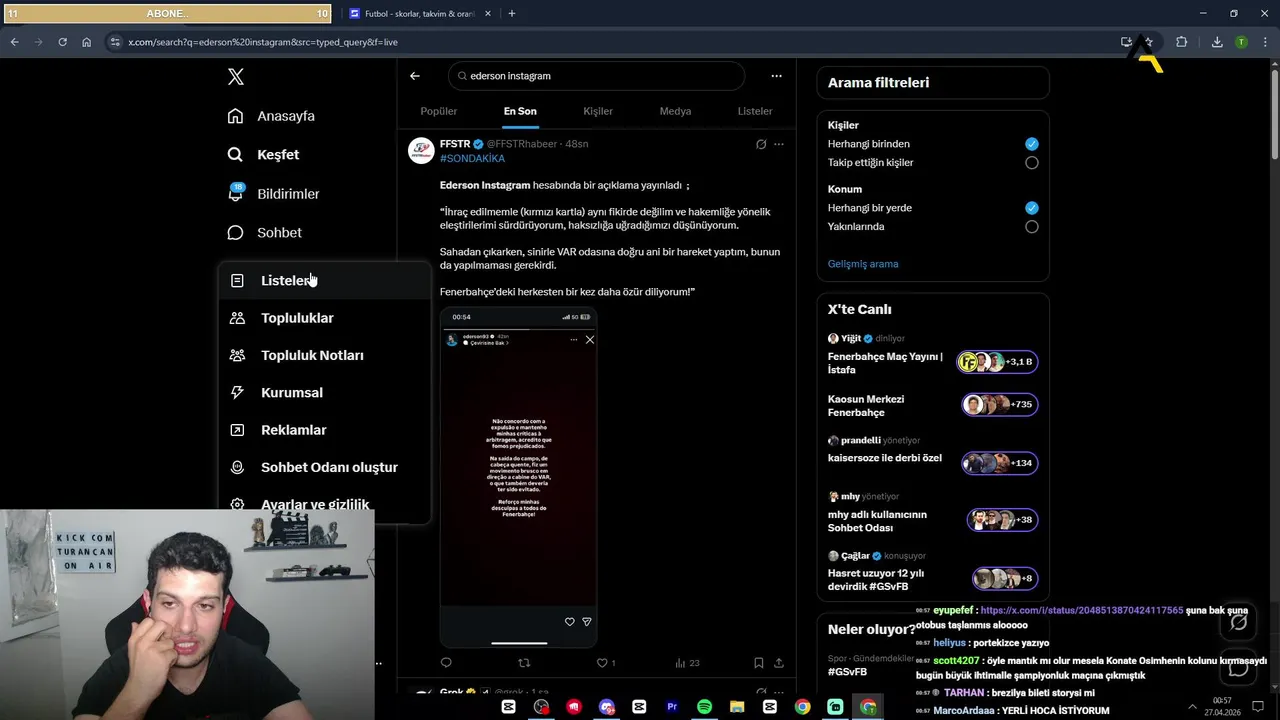Open Bildirimler notifications bell
This screenshot has width=1280, height=720.
tap(236, 193)
